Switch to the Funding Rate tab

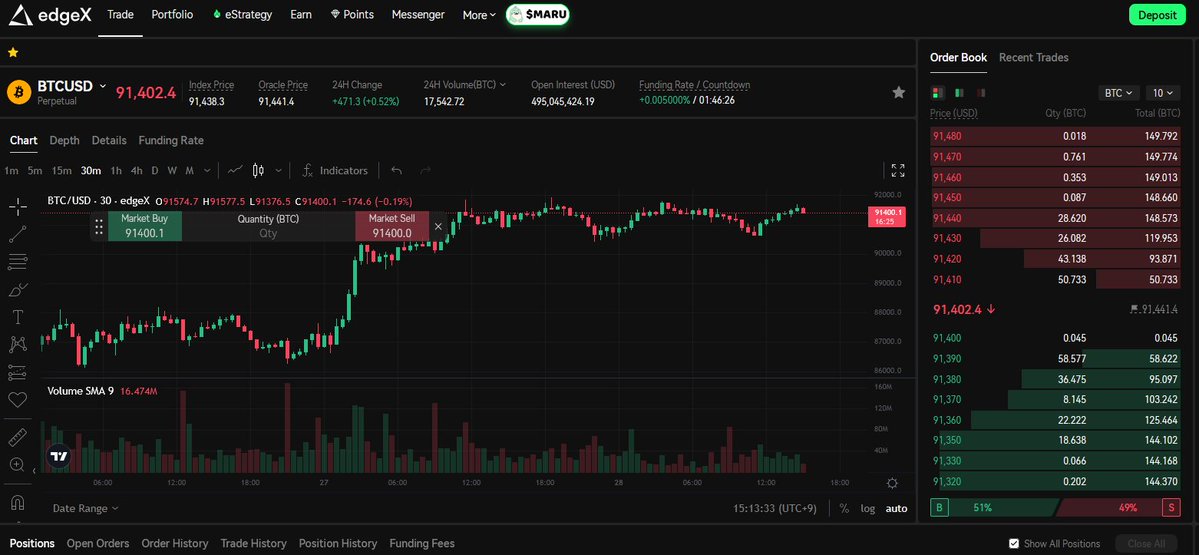(171, 141)
